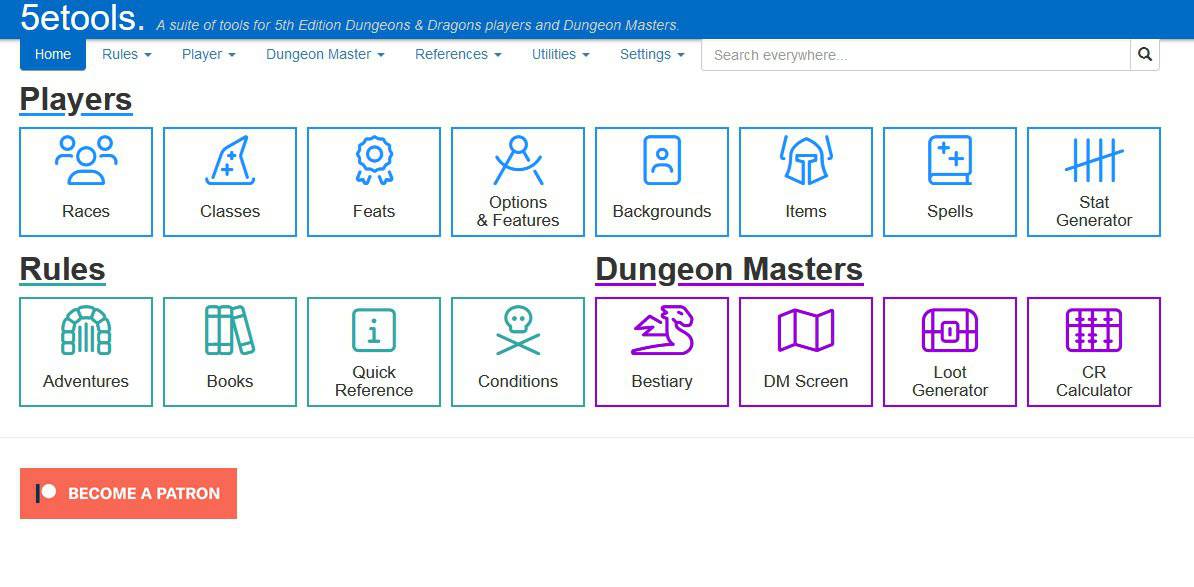Open the Spells spellbook icon
The width and height of the screenshot is (1194, 587).
[x=950, y=161]
